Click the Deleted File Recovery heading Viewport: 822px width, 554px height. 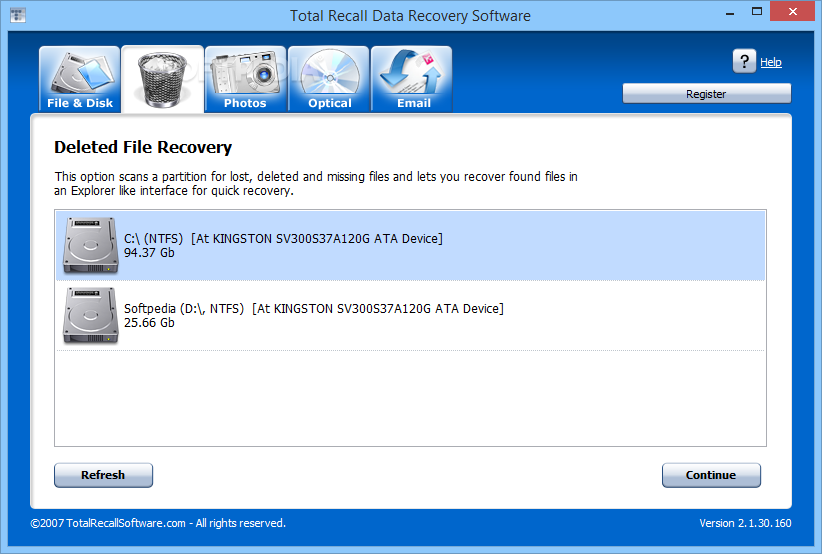pyautogui.click(x=143, y=147)
